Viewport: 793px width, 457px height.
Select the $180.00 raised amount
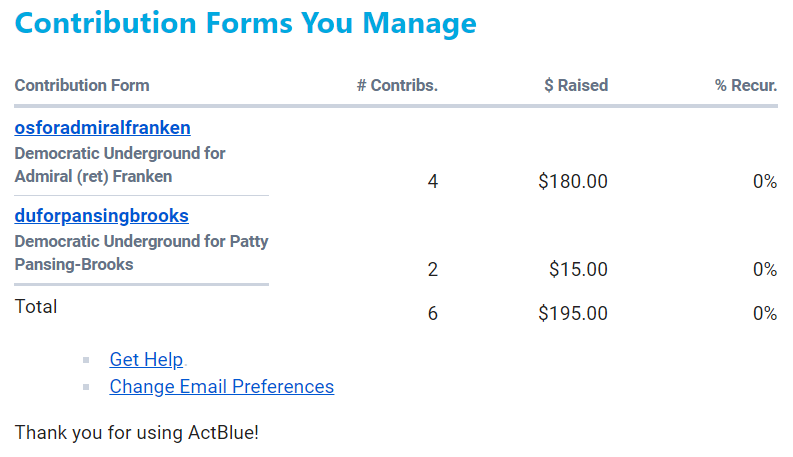click(573, 181)
